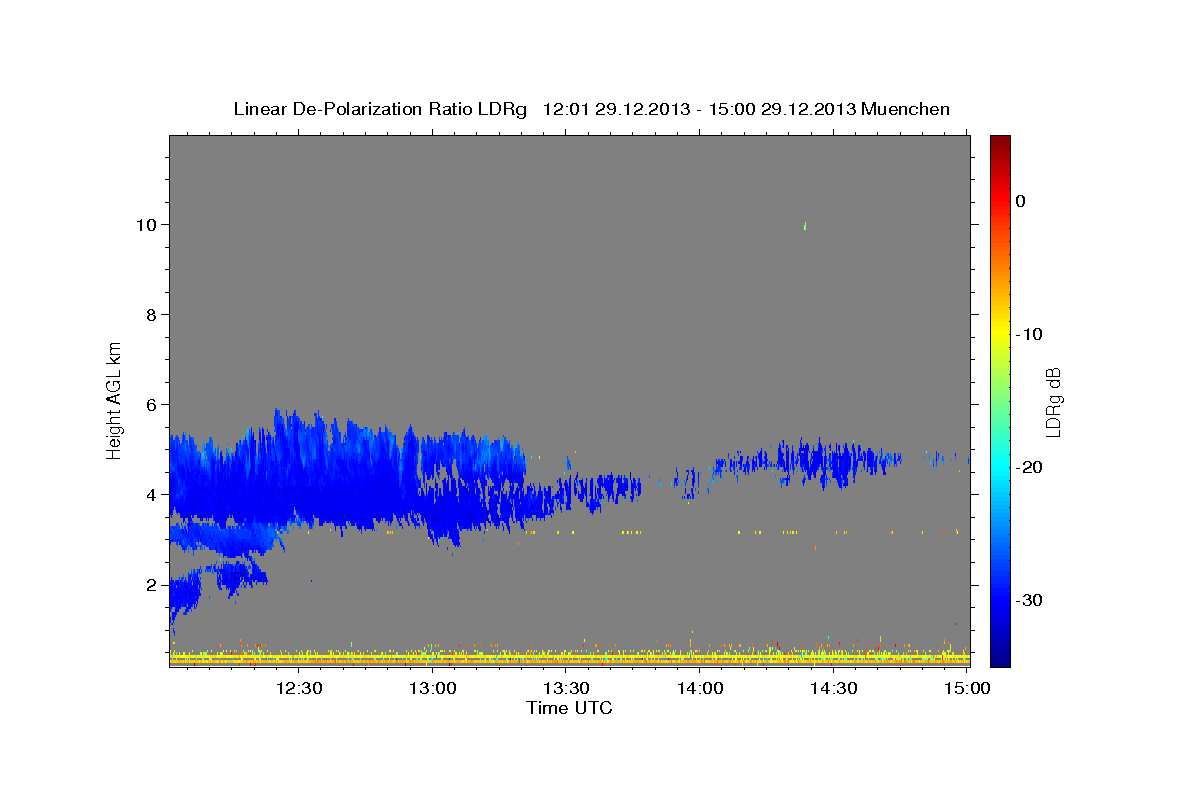Click the height tick label 8
The image size is (1200, 800).
(152, 314)
